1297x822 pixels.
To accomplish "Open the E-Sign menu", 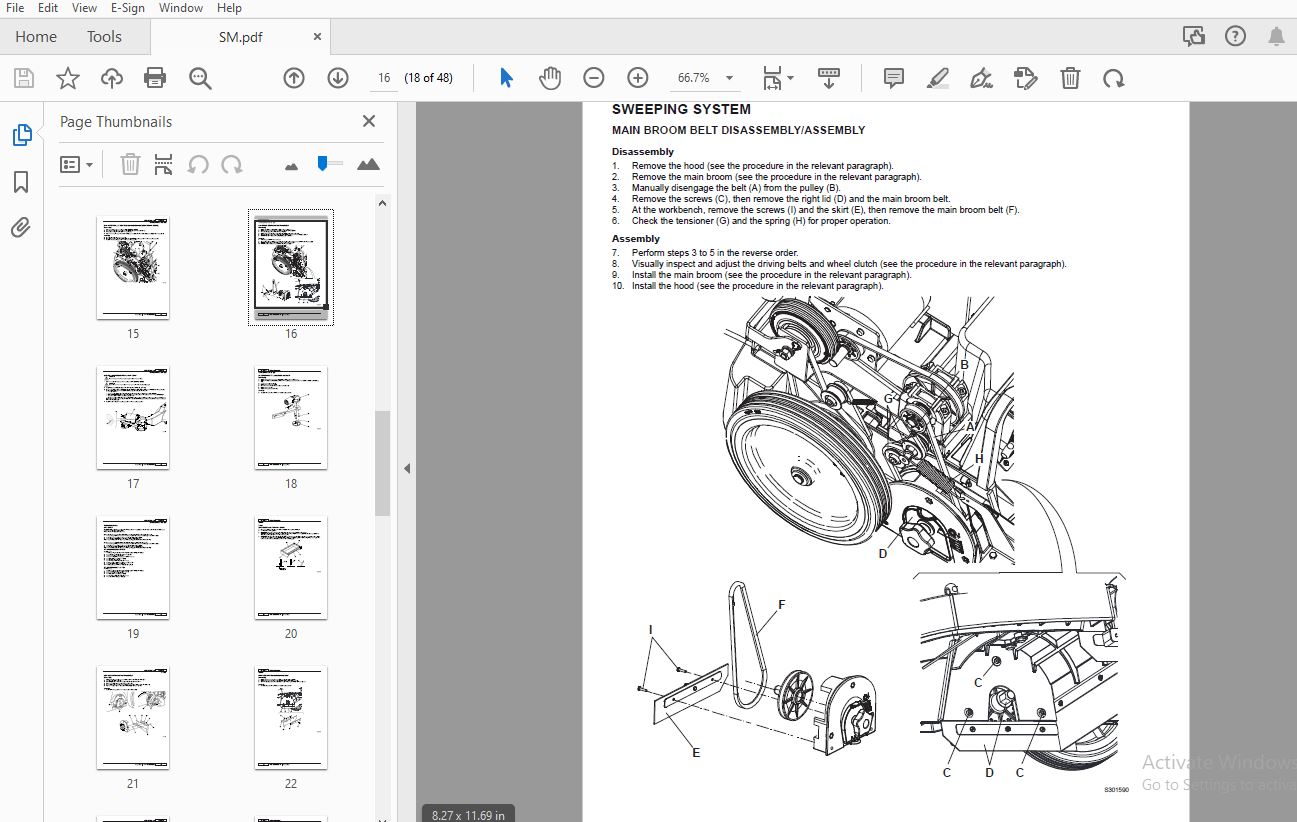I will tap(128, 8).
